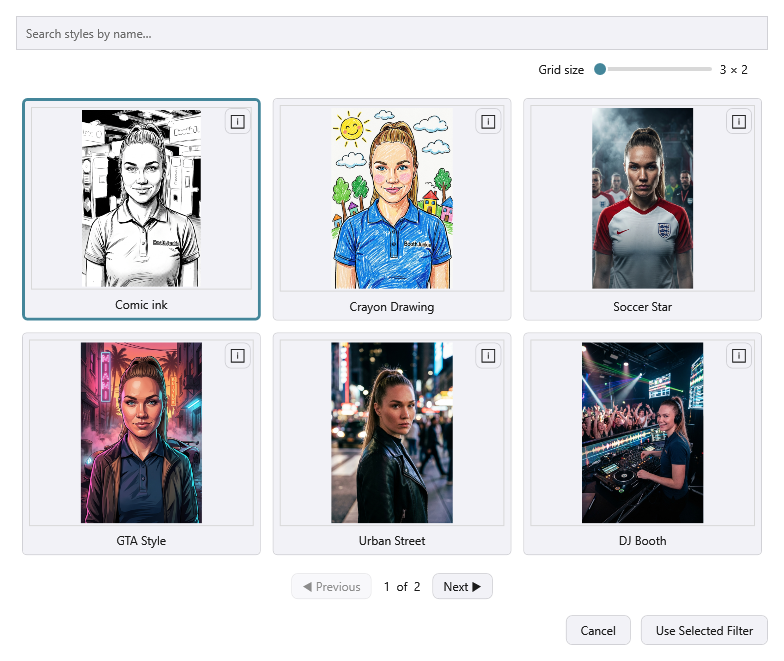The height and width of the screenshot is (661, 784).
Task: Select the Crayon Drawing style thumbnail
Action: tap(392, 198)
